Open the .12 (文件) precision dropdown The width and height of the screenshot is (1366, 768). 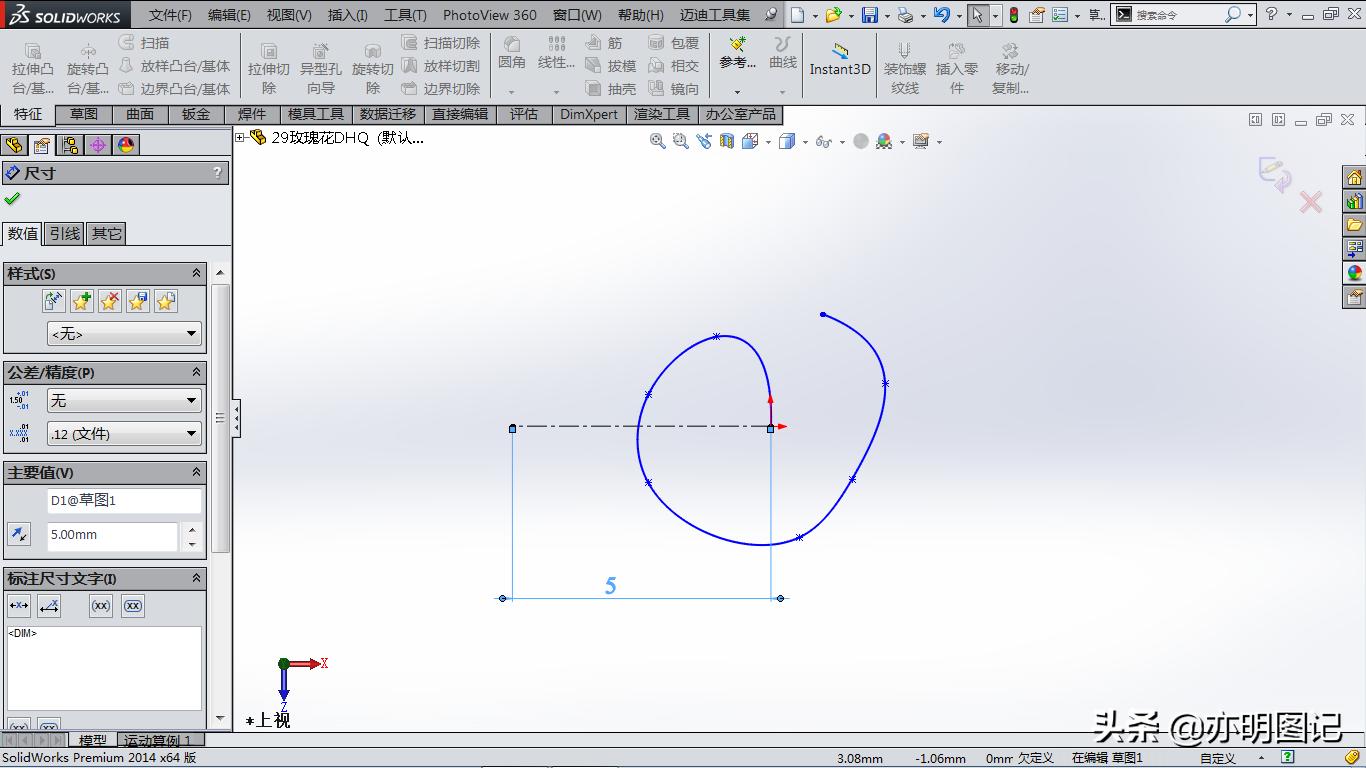point(123,433)
